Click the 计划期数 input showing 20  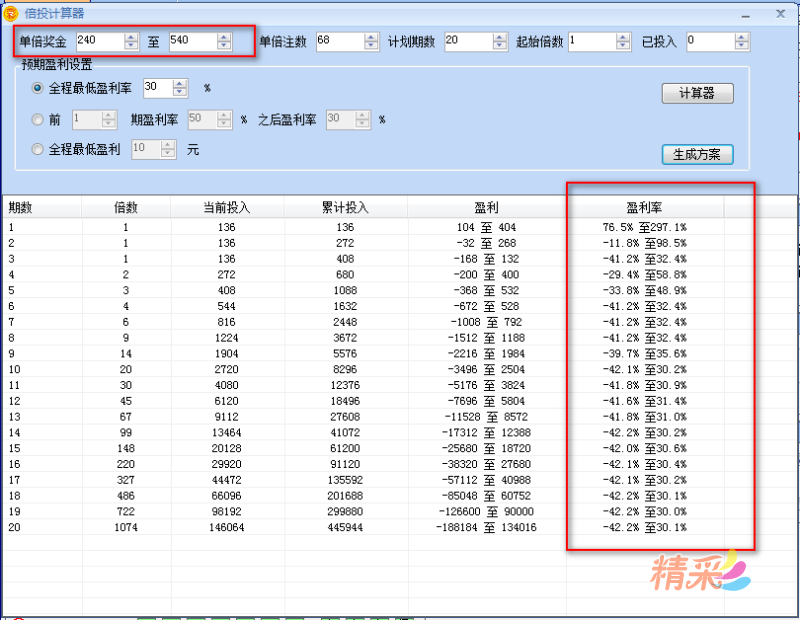(469, 41)
